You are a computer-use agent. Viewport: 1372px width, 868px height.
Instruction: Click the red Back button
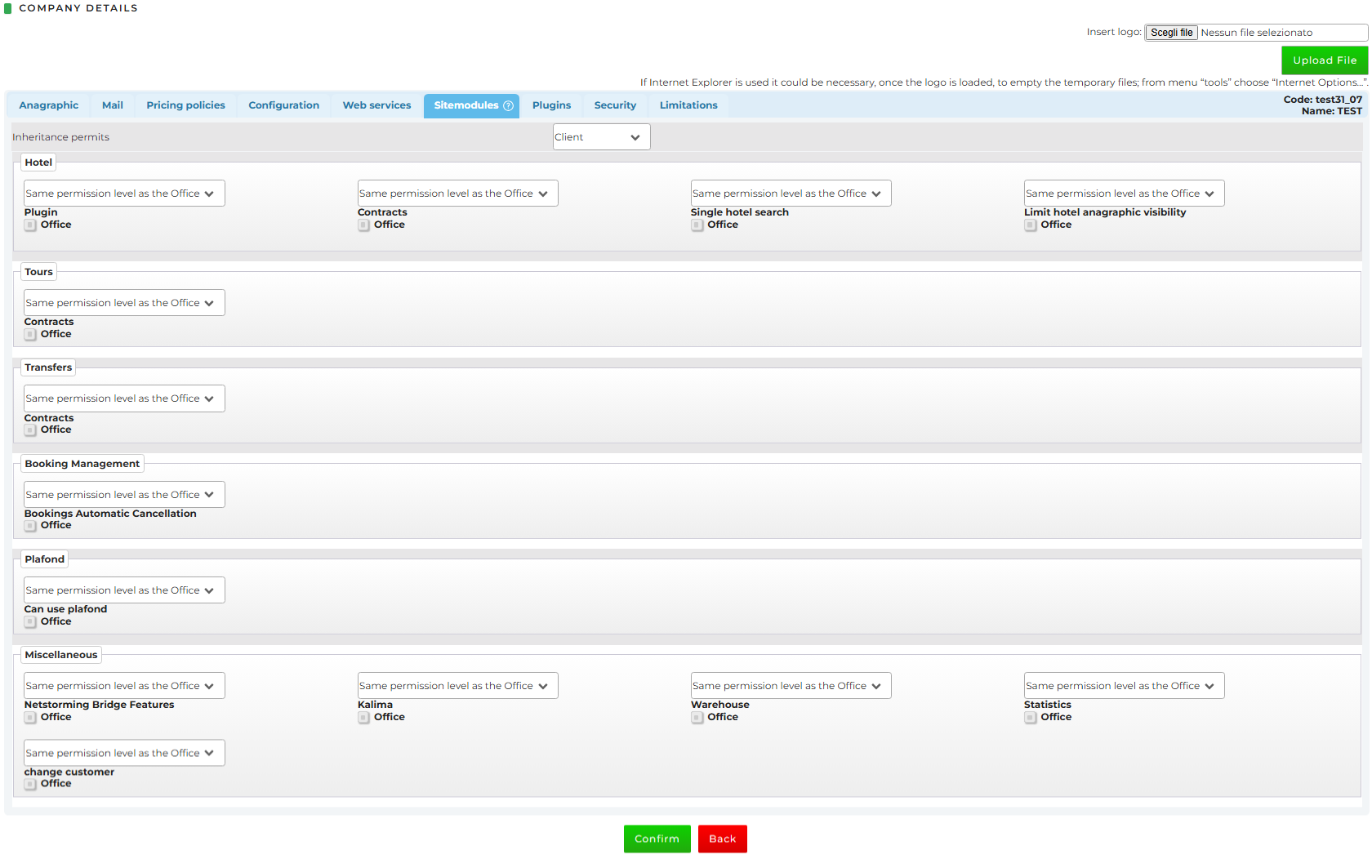point(722,839)
